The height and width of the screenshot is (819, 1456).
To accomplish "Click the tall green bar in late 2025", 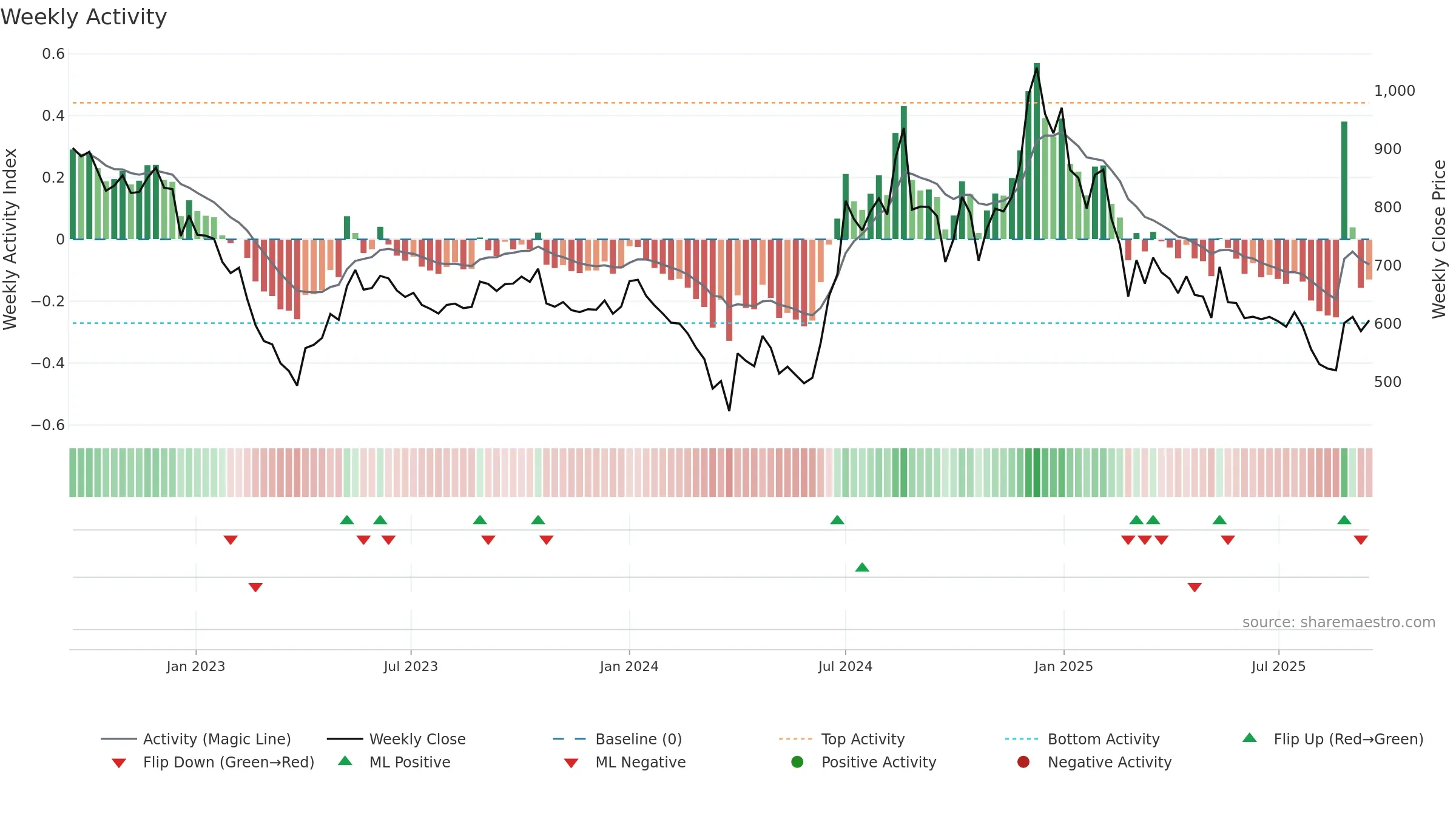I will 1344,180.
